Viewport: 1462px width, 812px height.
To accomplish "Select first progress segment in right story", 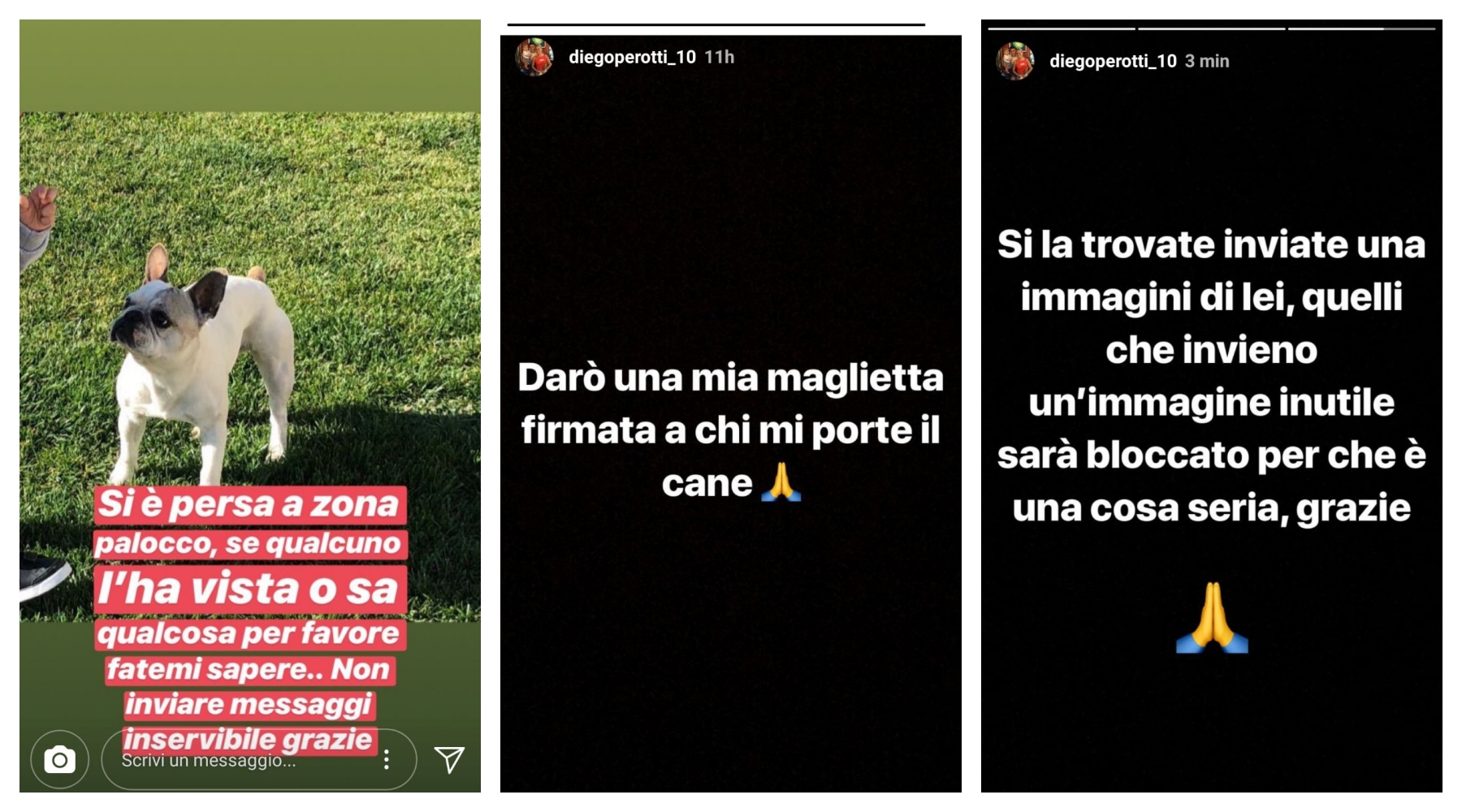I will pos(1062,29).
